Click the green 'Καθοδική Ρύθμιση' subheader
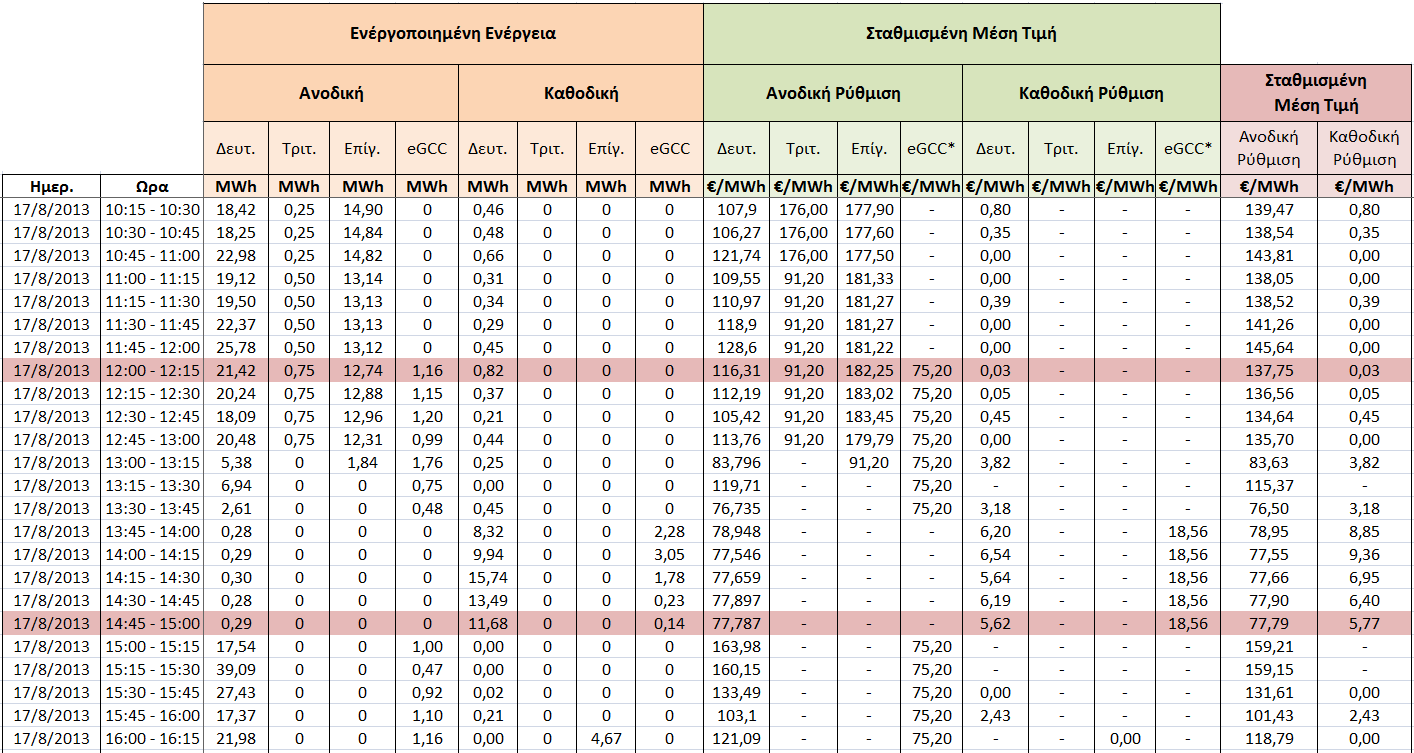 coord(1091,94)
